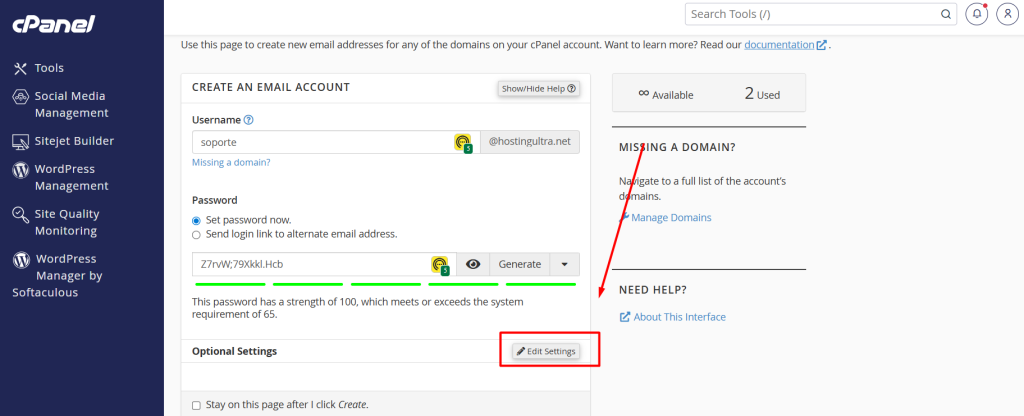Screen dimensions: 1024x416
Task: Open Social Media Management sidebar item
Action: pos(70,104)
